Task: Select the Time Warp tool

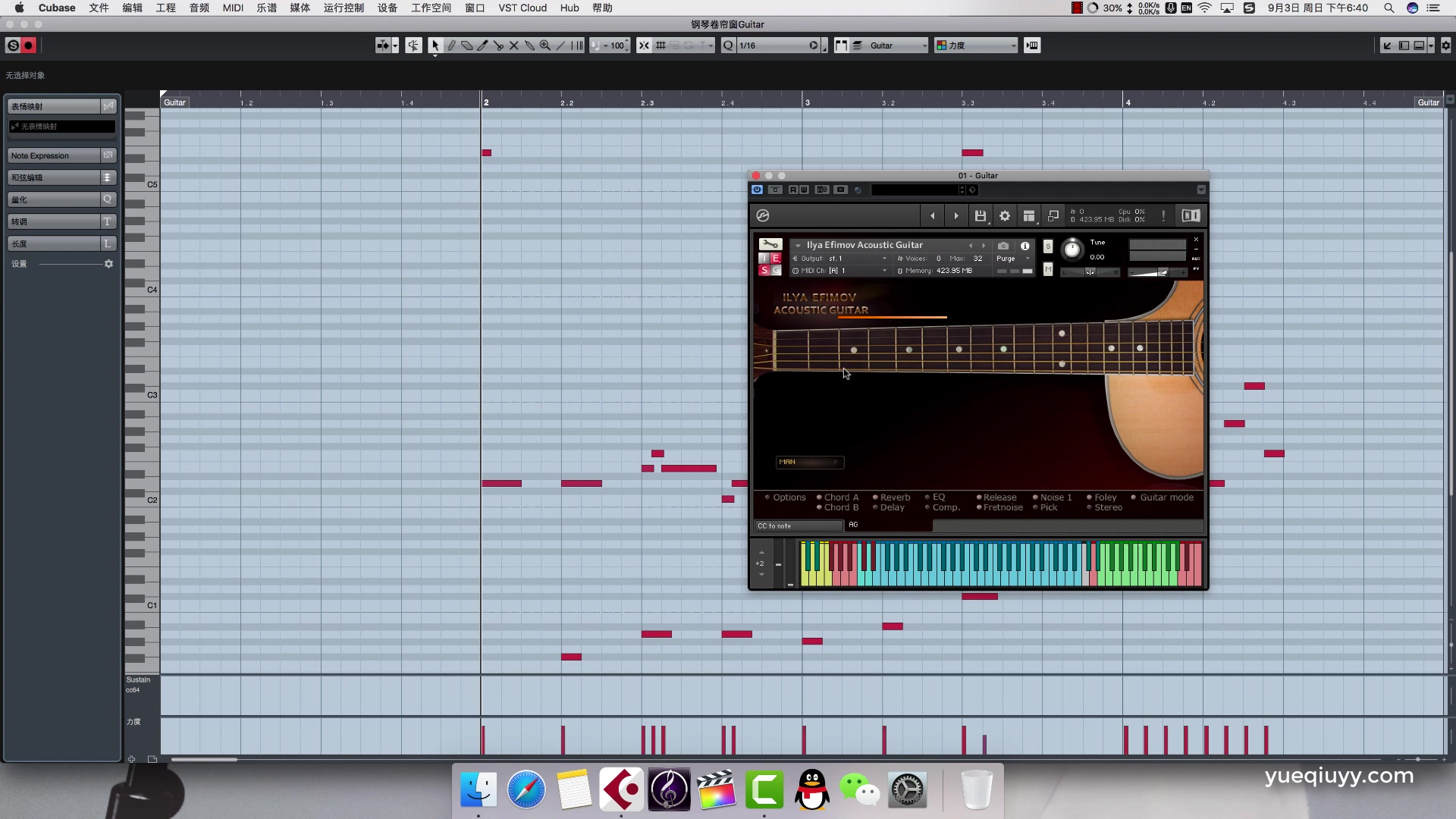Action: (577, 45)
